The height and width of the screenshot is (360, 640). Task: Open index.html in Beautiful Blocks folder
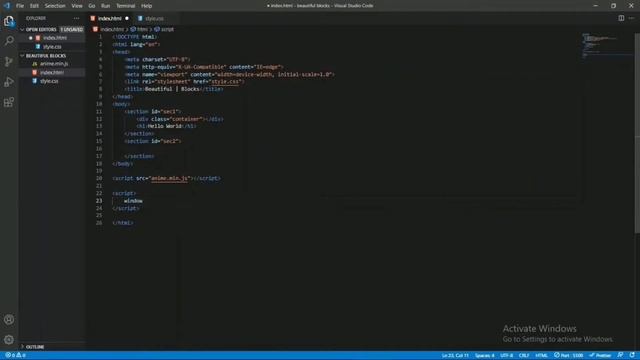tap(52, 72)
